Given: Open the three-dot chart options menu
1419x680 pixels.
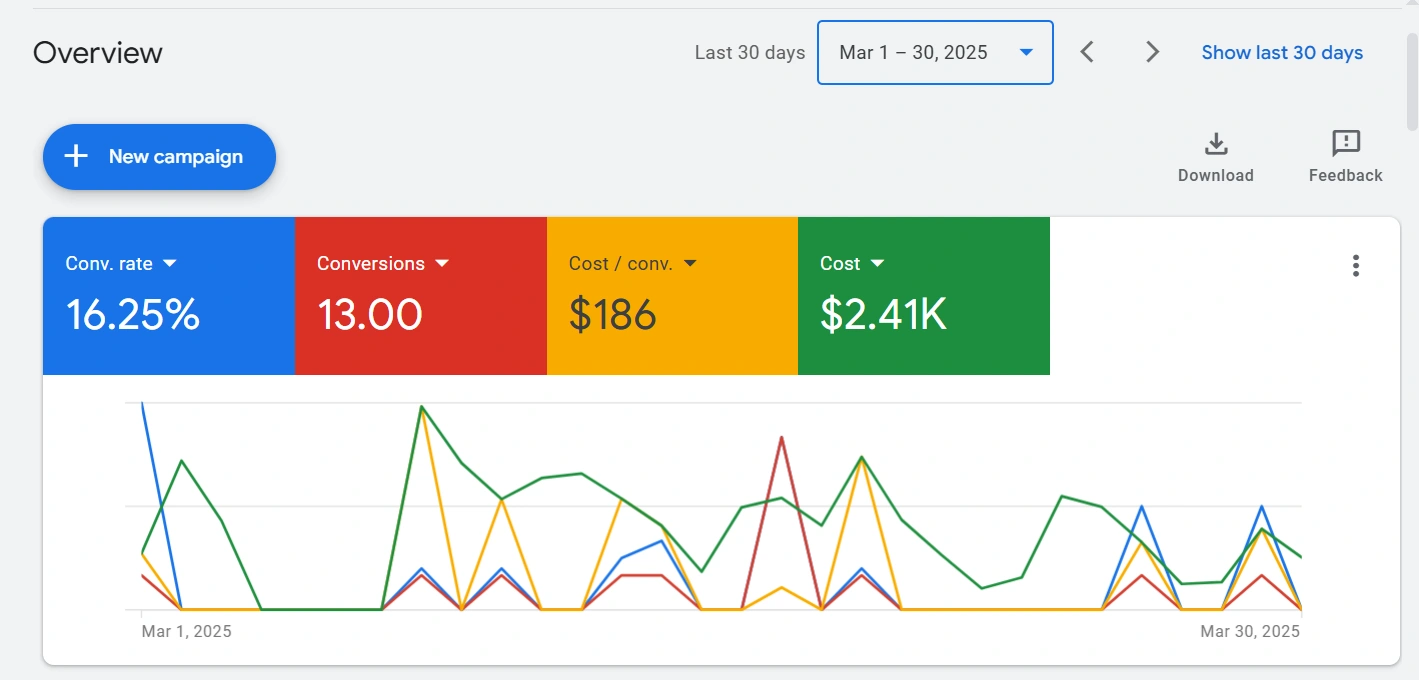Looking at the screenshot, I should pos(1356,265).
